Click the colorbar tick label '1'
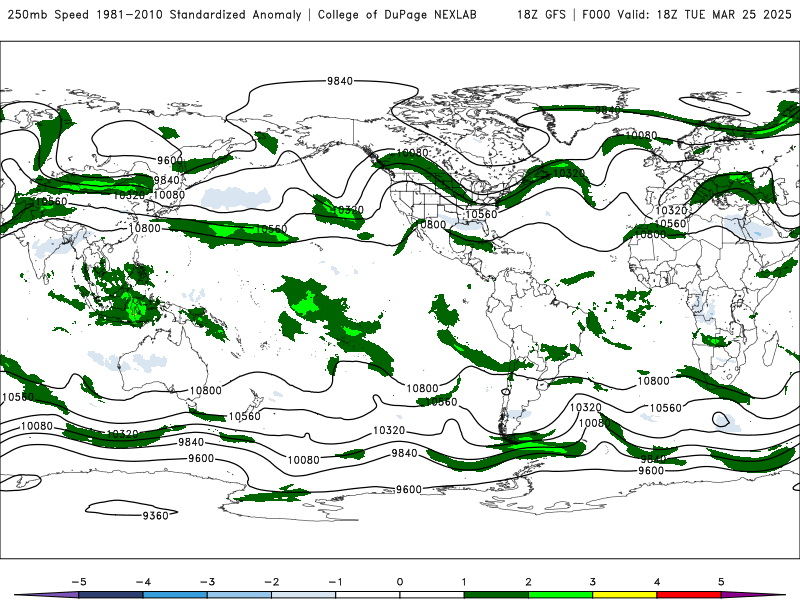The image size is (800, 600). [464, 582]
